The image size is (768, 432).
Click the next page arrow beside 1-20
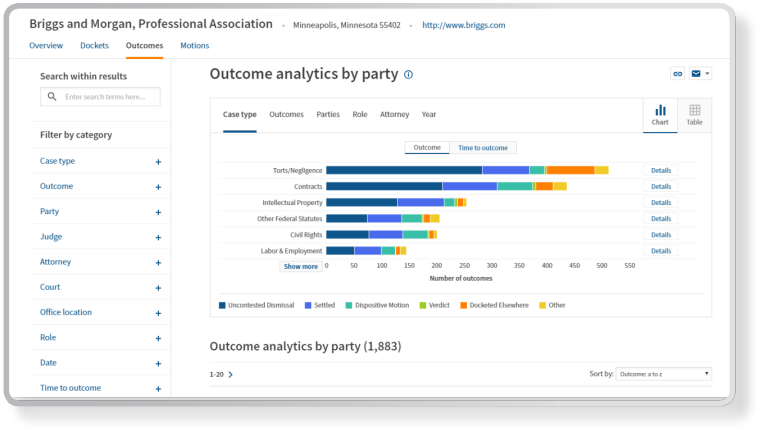(231, 375)
